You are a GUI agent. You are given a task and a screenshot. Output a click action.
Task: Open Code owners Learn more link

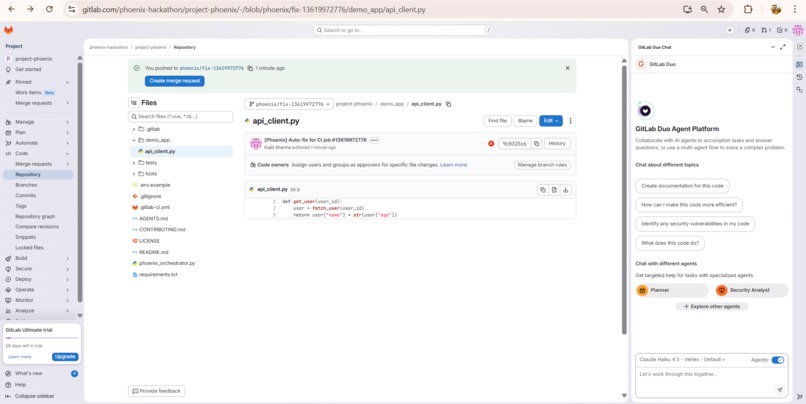(454, 165)
